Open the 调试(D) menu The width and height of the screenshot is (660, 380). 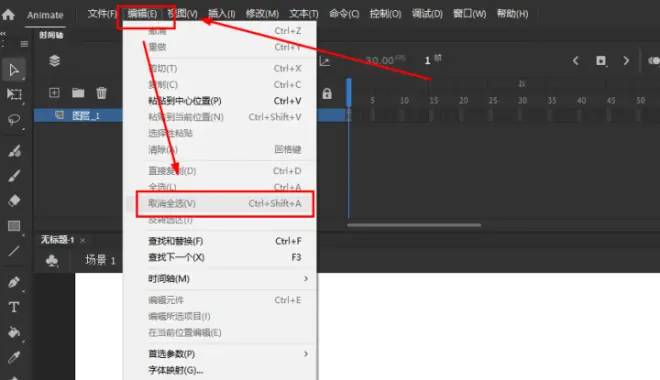427,14
